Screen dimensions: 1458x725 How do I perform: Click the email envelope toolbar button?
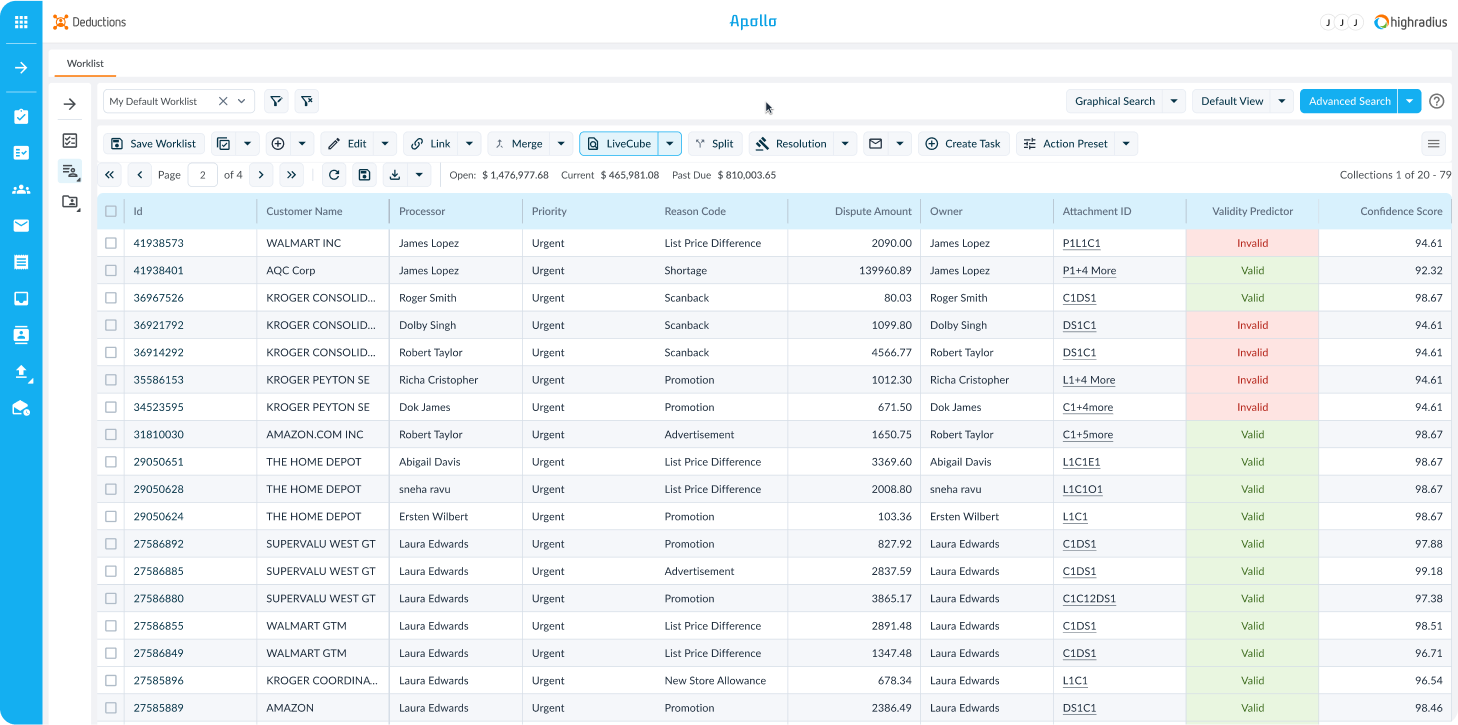pyautogui.click(x=875, y=144)
